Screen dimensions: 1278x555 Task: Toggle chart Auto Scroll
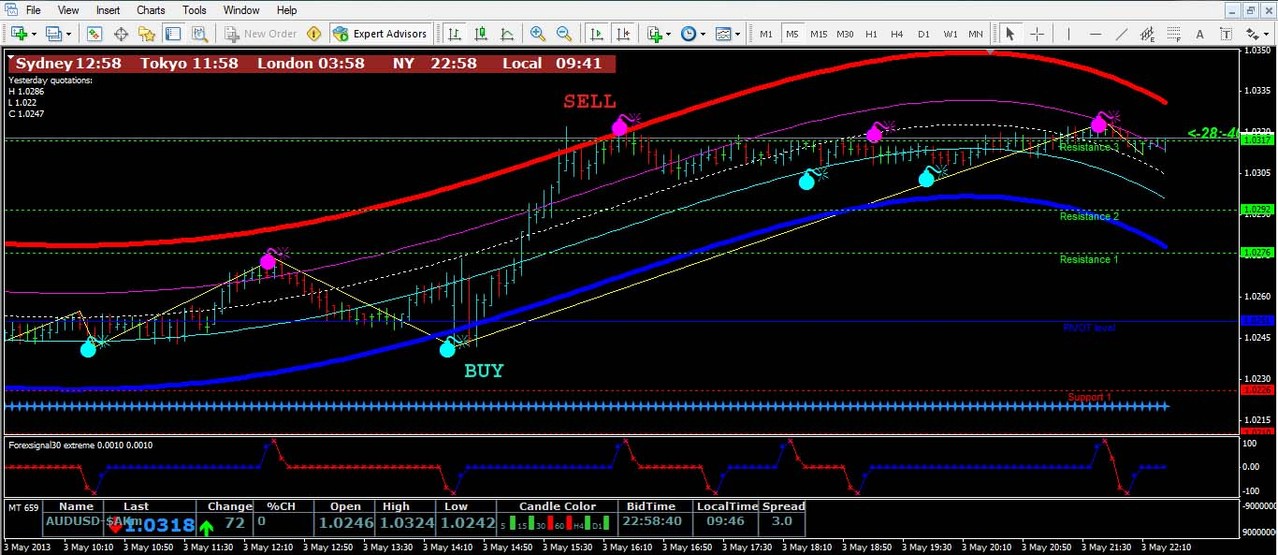click(x=597, y=33)
